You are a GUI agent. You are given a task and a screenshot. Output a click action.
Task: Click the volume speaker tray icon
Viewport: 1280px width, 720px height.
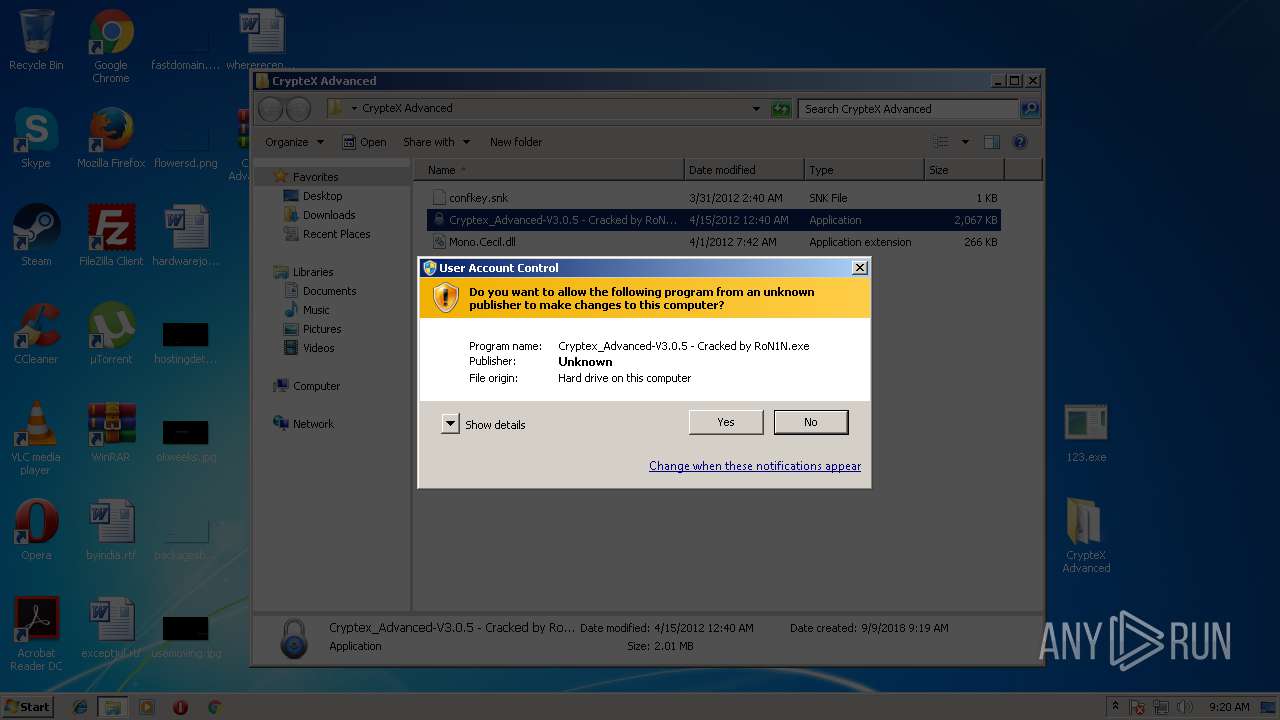click(1185, 707)
